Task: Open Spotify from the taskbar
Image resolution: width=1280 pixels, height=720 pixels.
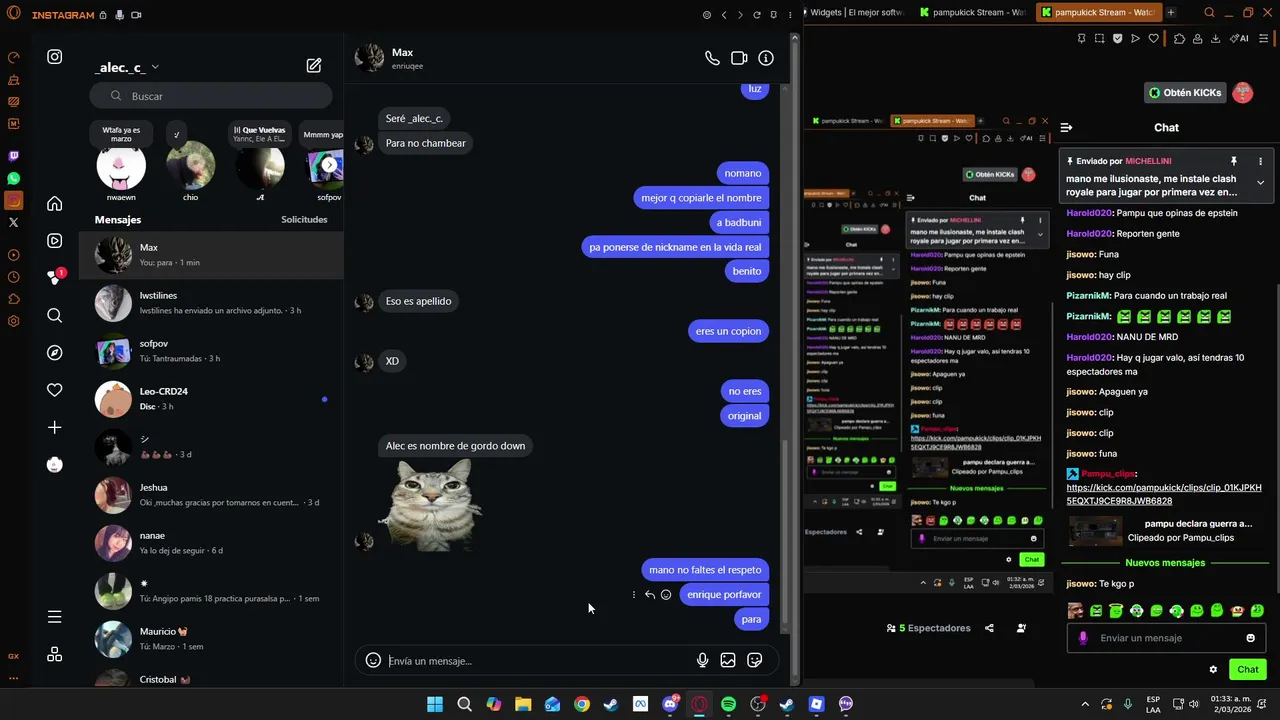Action: coord(728,704)
